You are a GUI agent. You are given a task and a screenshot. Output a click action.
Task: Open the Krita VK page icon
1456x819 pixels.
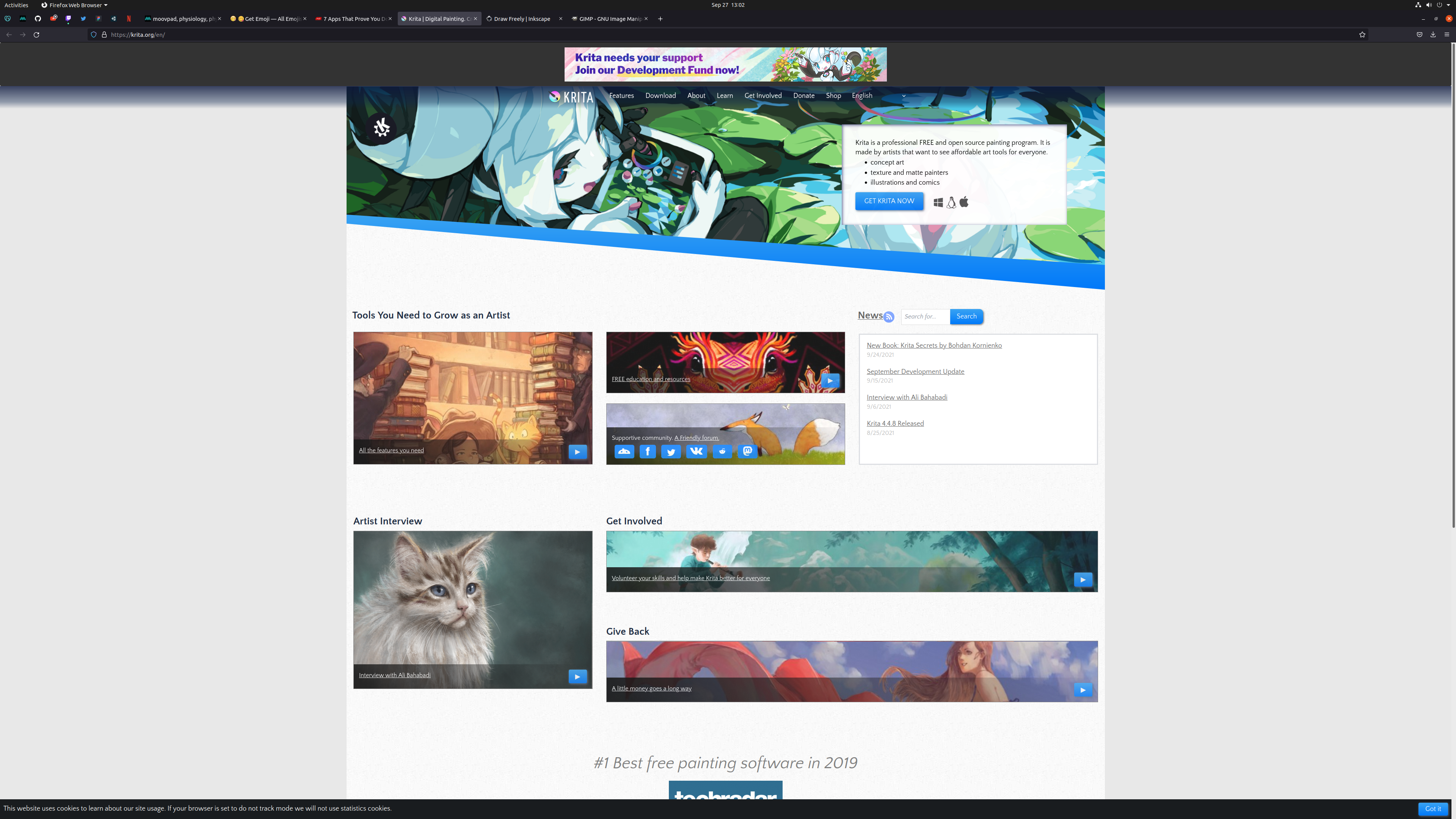(697, 451)
